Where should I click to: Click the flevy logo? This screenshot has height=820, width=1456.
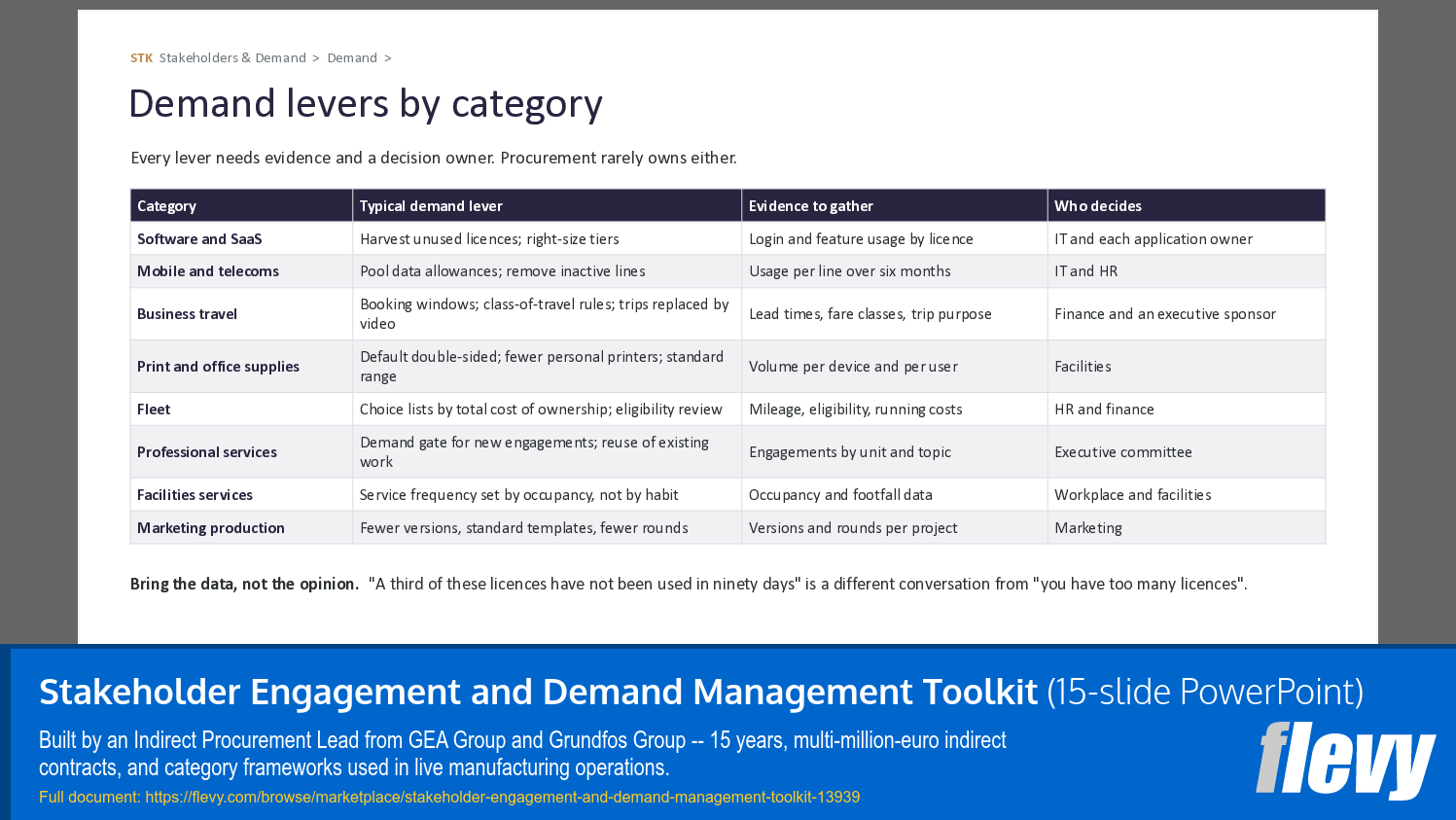pos(1345,760)
